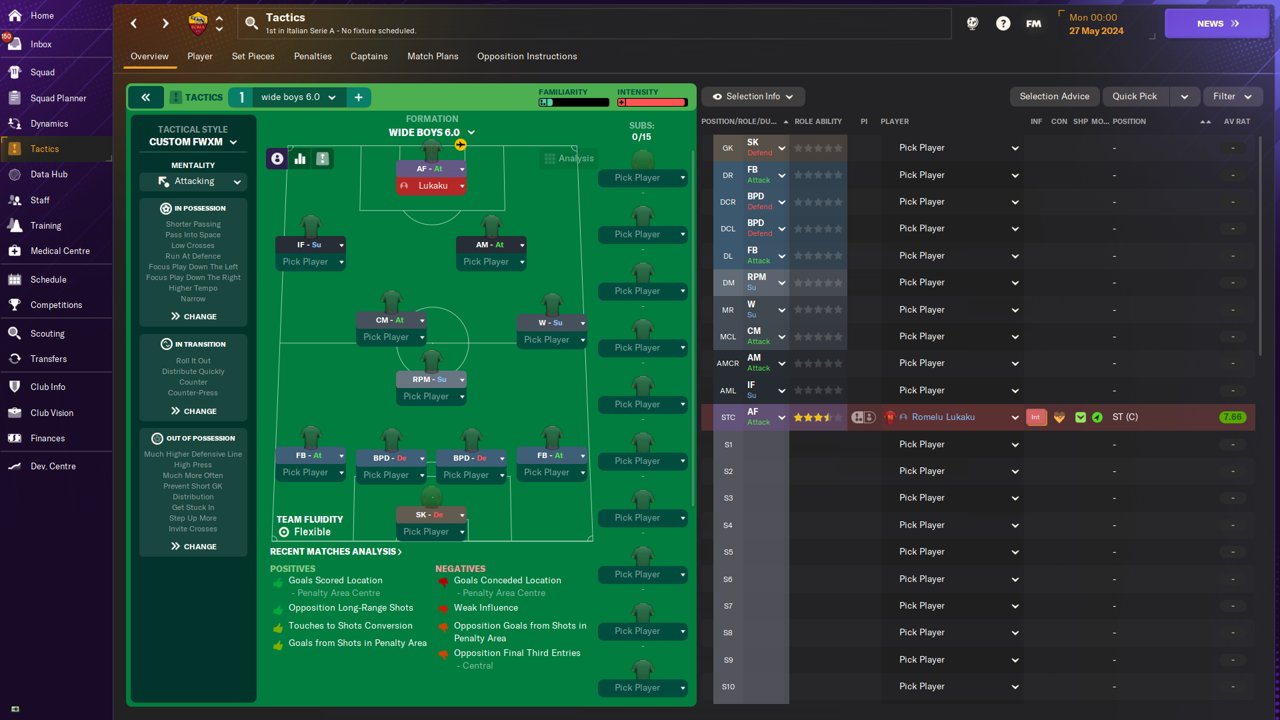Open the Inbox sidebar icon

(x=14, y=44)
